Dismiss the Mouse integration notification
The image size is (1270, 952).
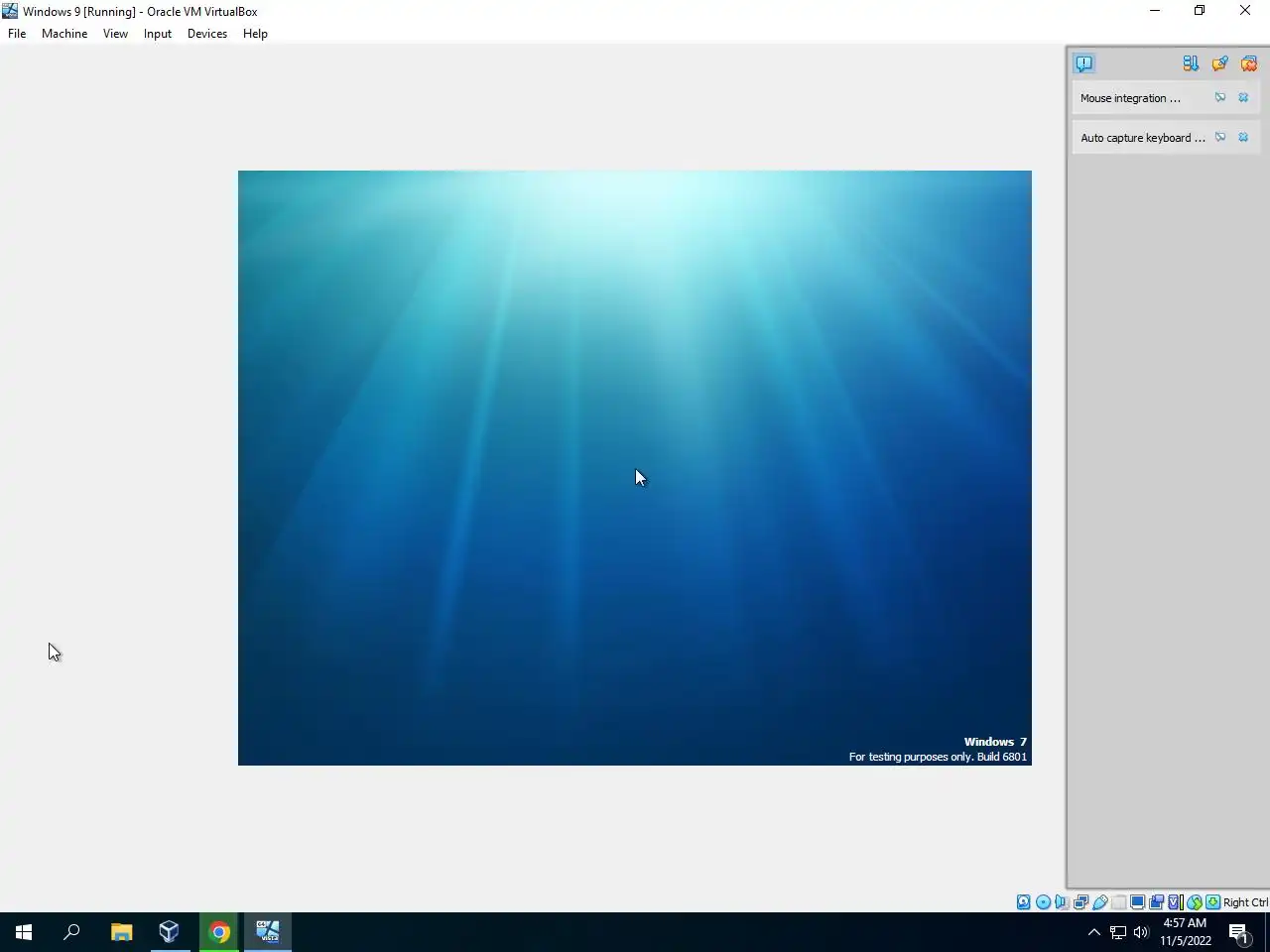[1243, 97]
